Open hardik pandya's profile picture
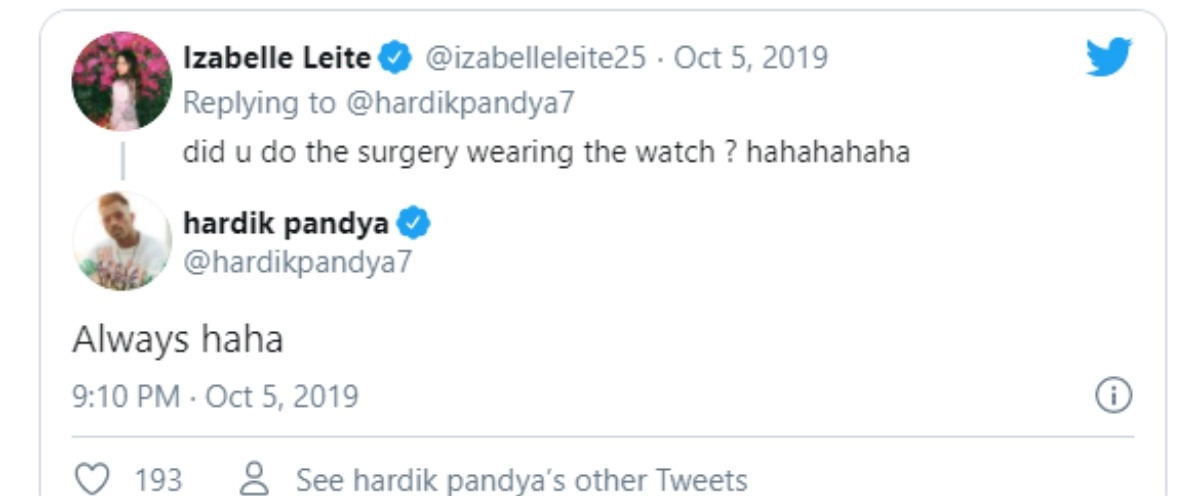 click(122, 240)
